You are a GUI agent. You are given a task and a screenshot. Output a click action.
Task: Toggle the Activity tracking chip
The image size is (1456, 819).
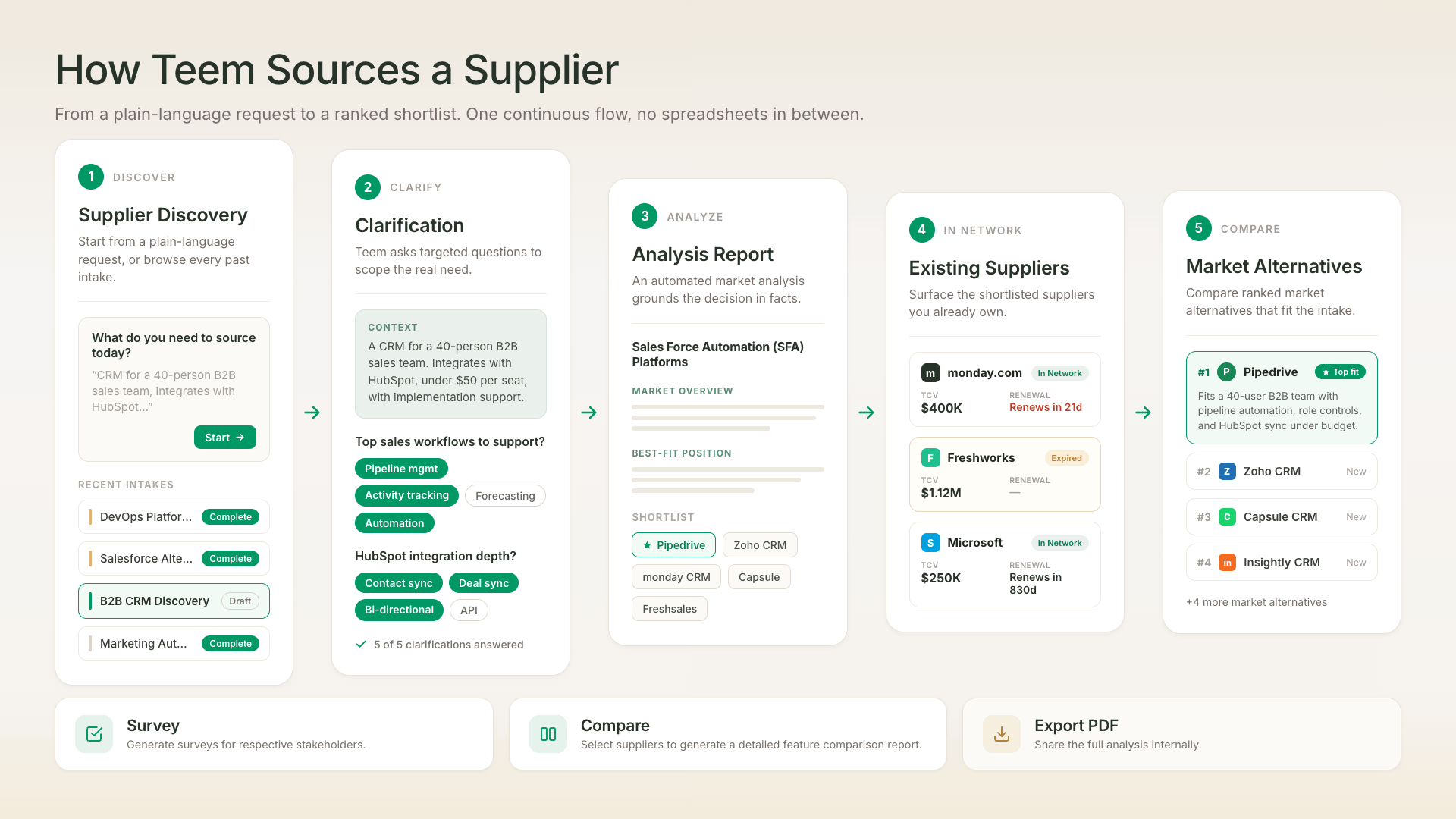click(x=406, y=495)
